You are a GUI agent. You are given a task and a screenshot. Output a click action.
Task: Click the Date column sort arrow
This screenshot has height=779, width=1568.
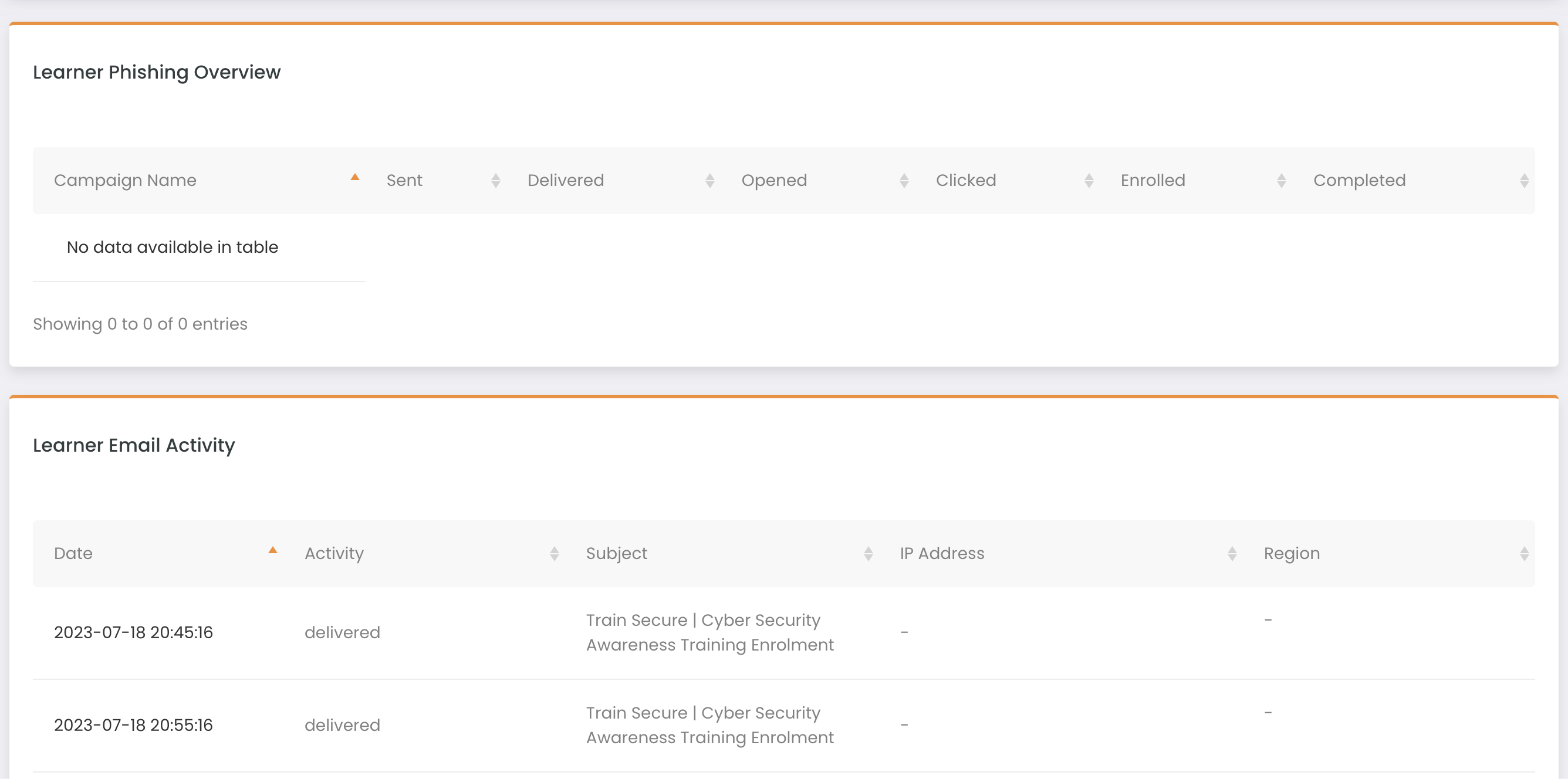pyautogui.click(x=273, y=550)
